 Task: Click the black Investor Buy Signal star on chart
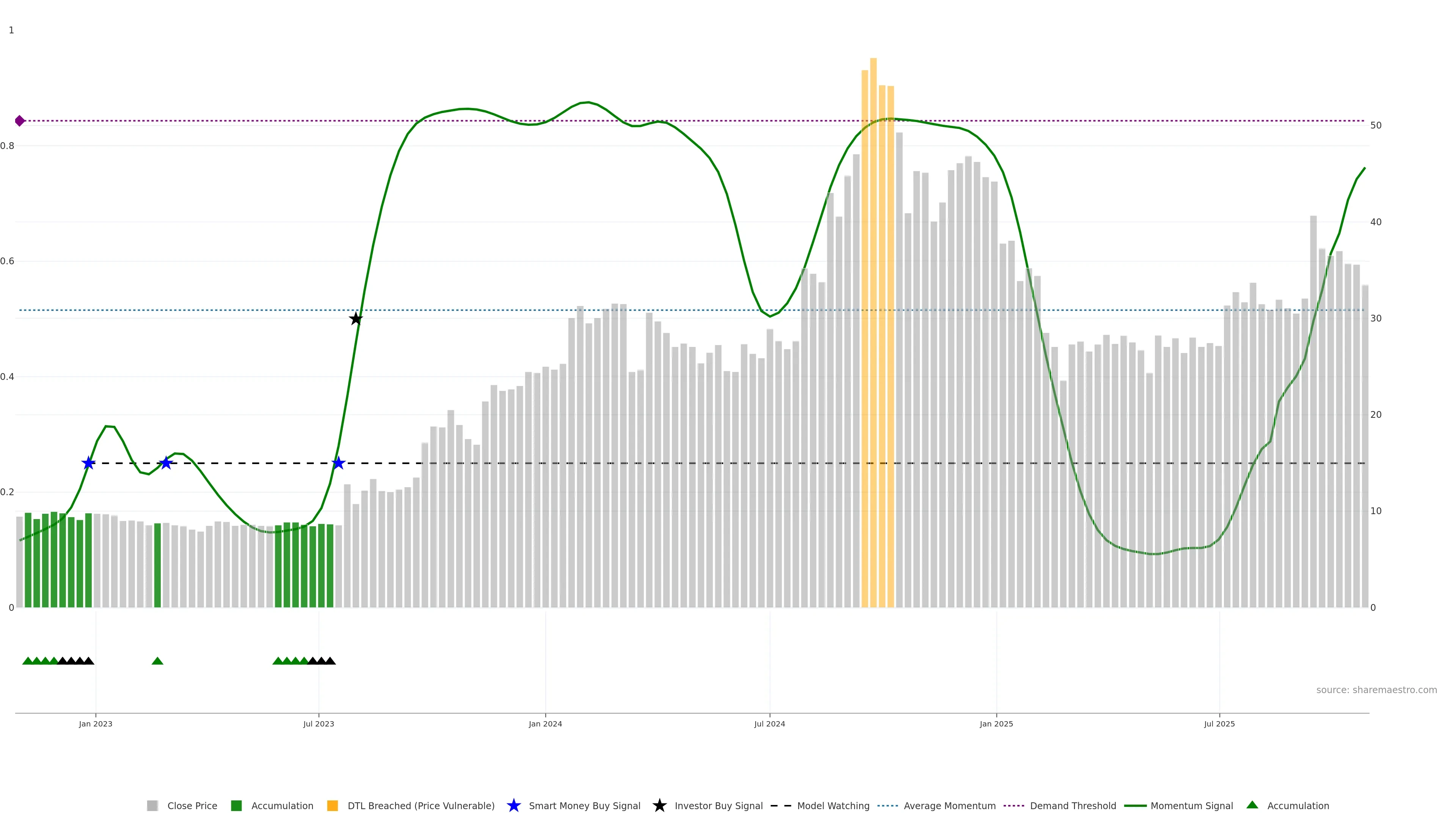click(x=356, y=319)
